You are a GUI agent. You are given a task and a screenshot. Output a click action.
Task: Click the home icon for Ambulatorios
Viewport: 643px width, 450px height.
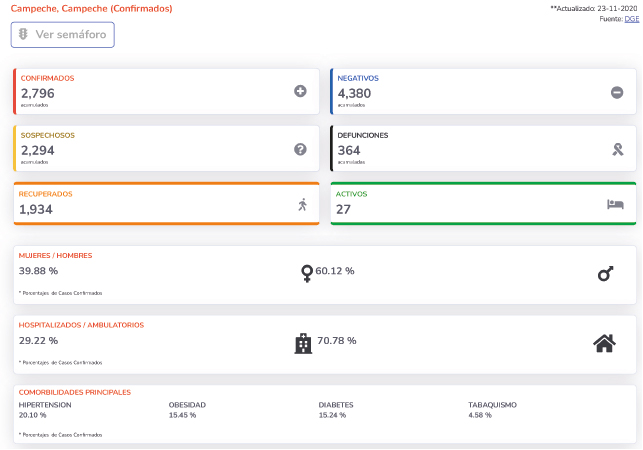point(604,343)
